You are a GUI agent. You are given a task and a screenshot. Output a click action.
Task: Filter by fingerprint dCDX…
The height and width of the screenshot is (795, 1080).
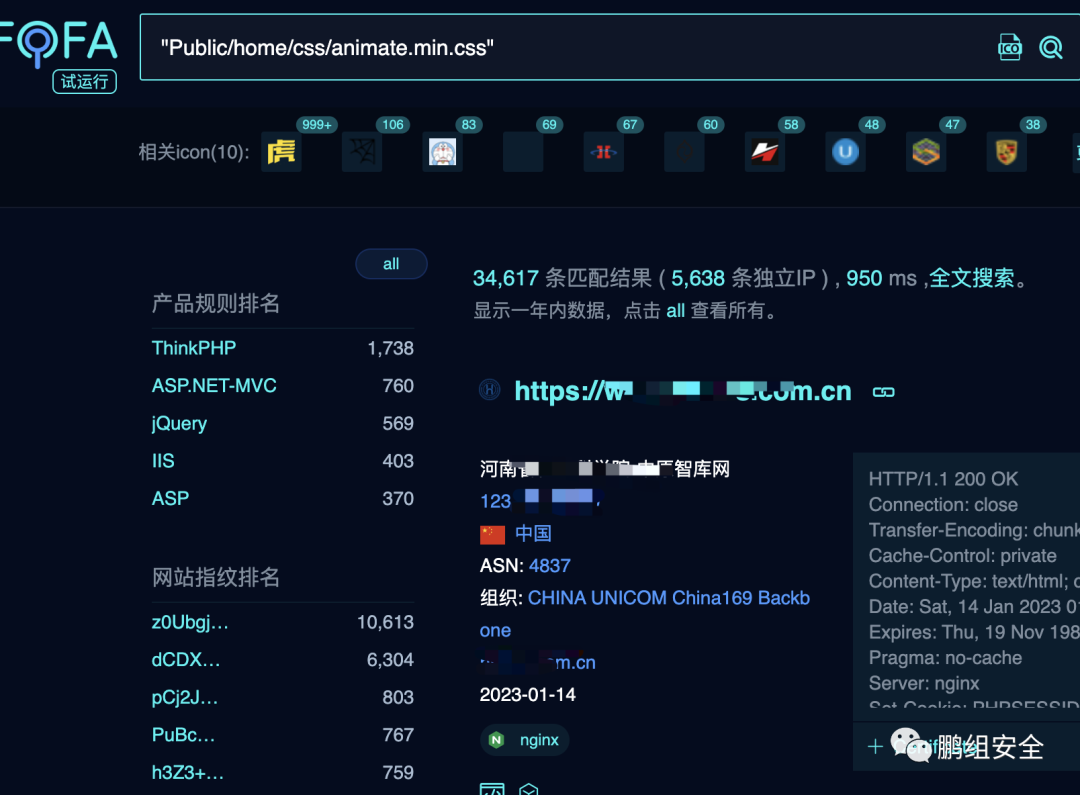[x=186, y=659]
